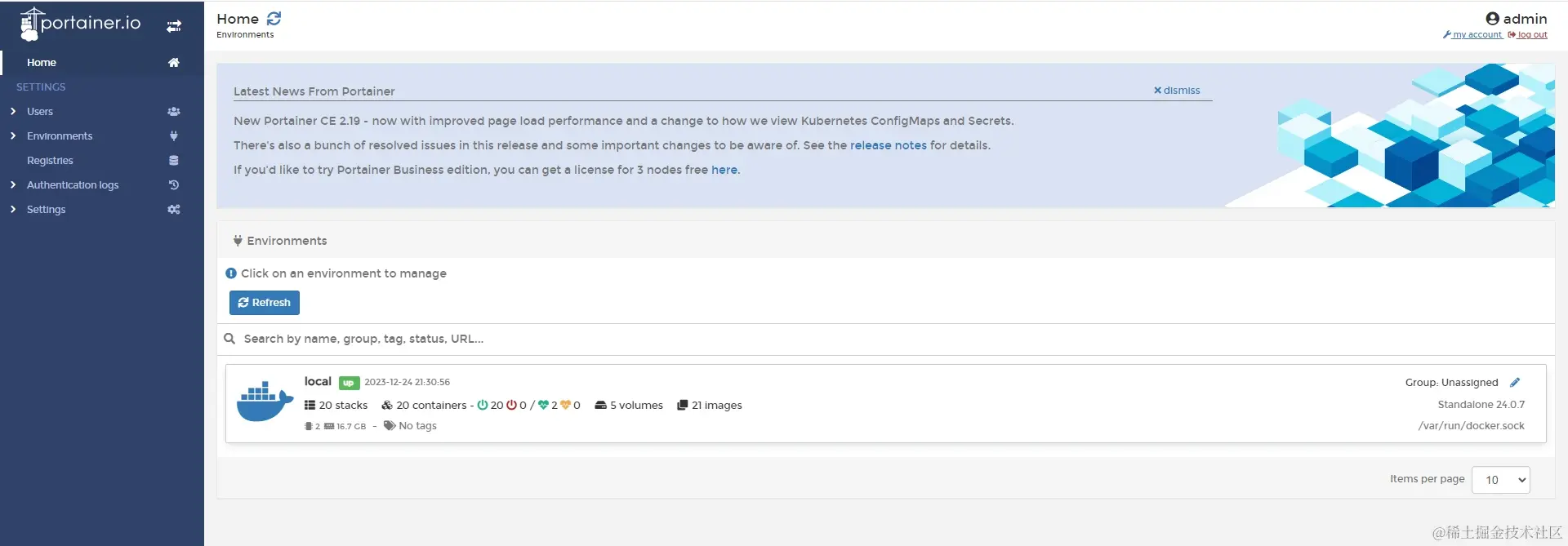Click the info icon beside Click on an environment
Screen dimensions: 1568x546
tap(231, 273)
